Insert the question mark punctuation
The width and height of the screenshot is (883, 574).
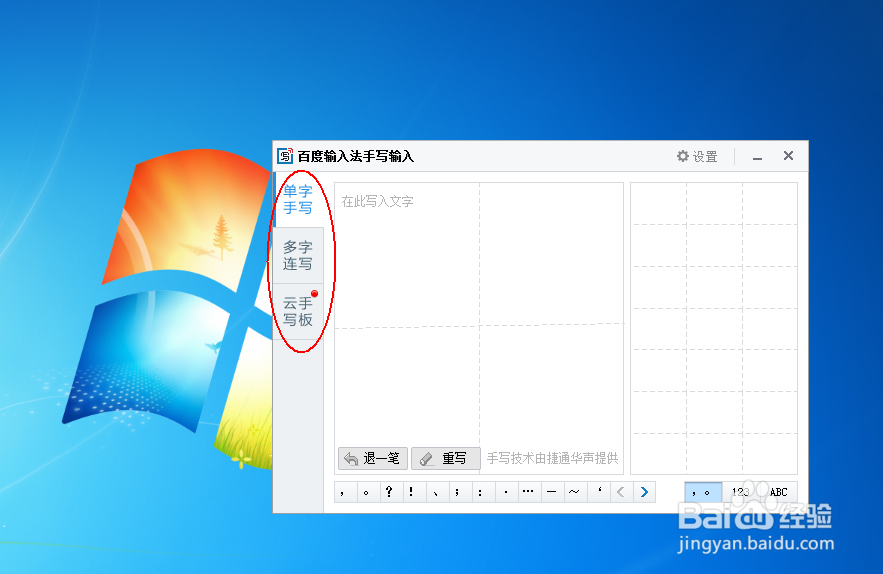point(391,492)
